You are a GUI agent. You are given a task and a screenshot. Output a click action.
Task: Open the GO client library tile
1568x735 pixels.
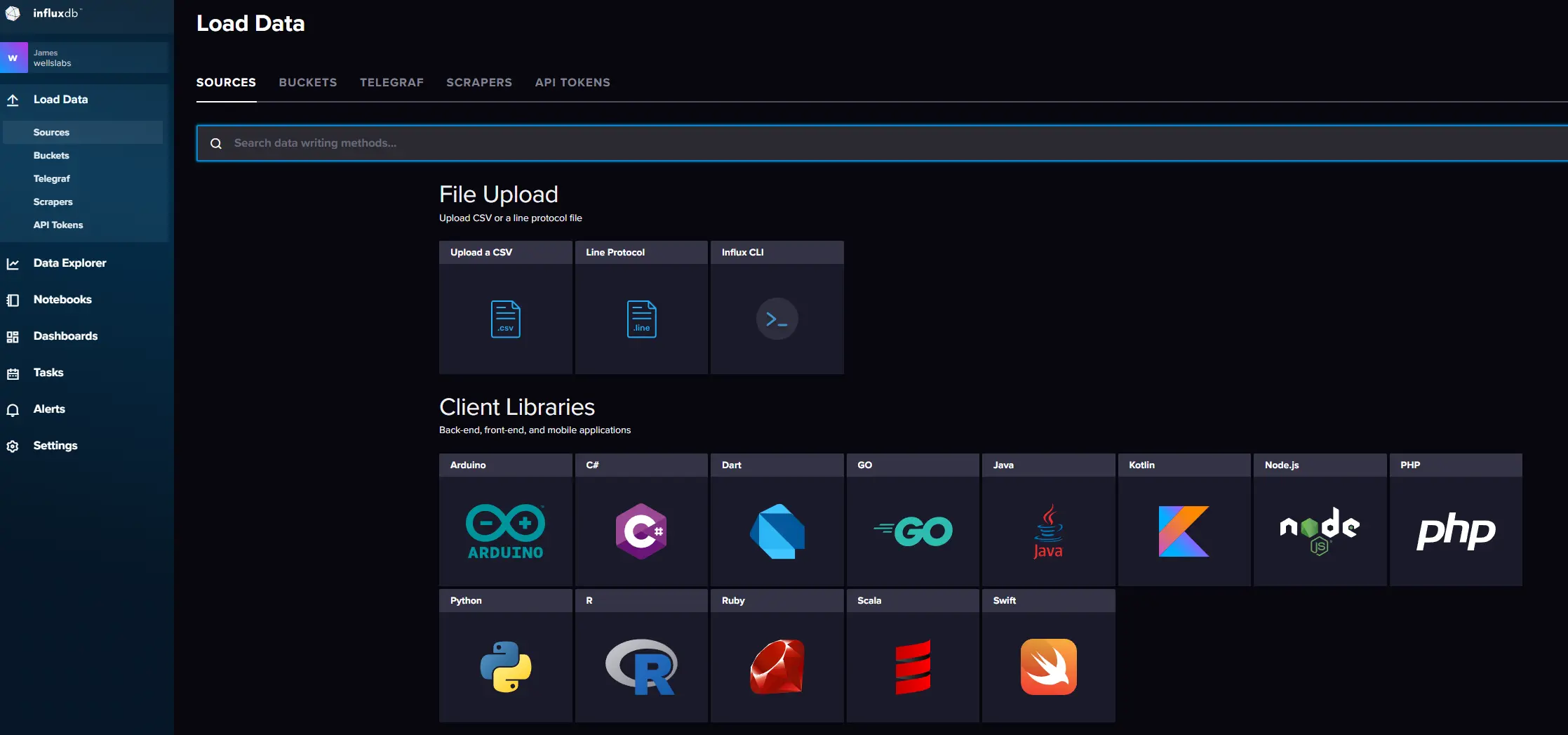913,519
